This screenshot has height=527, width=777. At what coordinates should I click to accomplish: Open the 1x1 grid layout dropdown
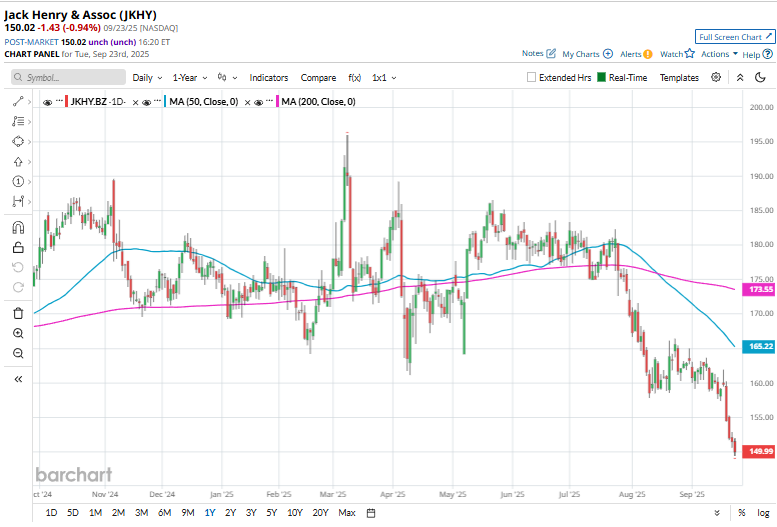coord(384,78)
